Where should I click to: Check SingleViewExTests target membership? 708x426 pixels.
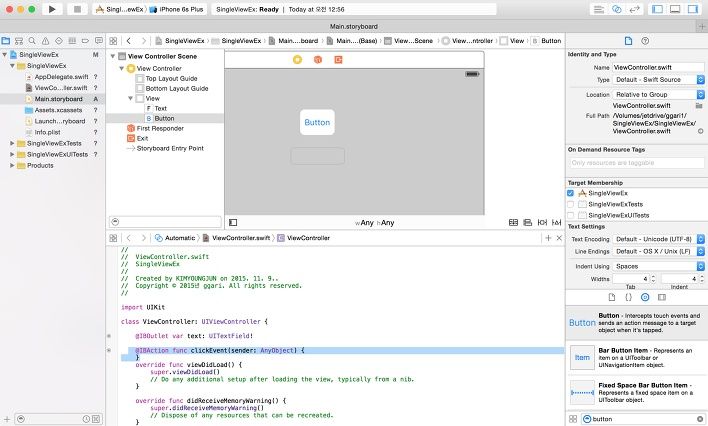coord(570,204)
